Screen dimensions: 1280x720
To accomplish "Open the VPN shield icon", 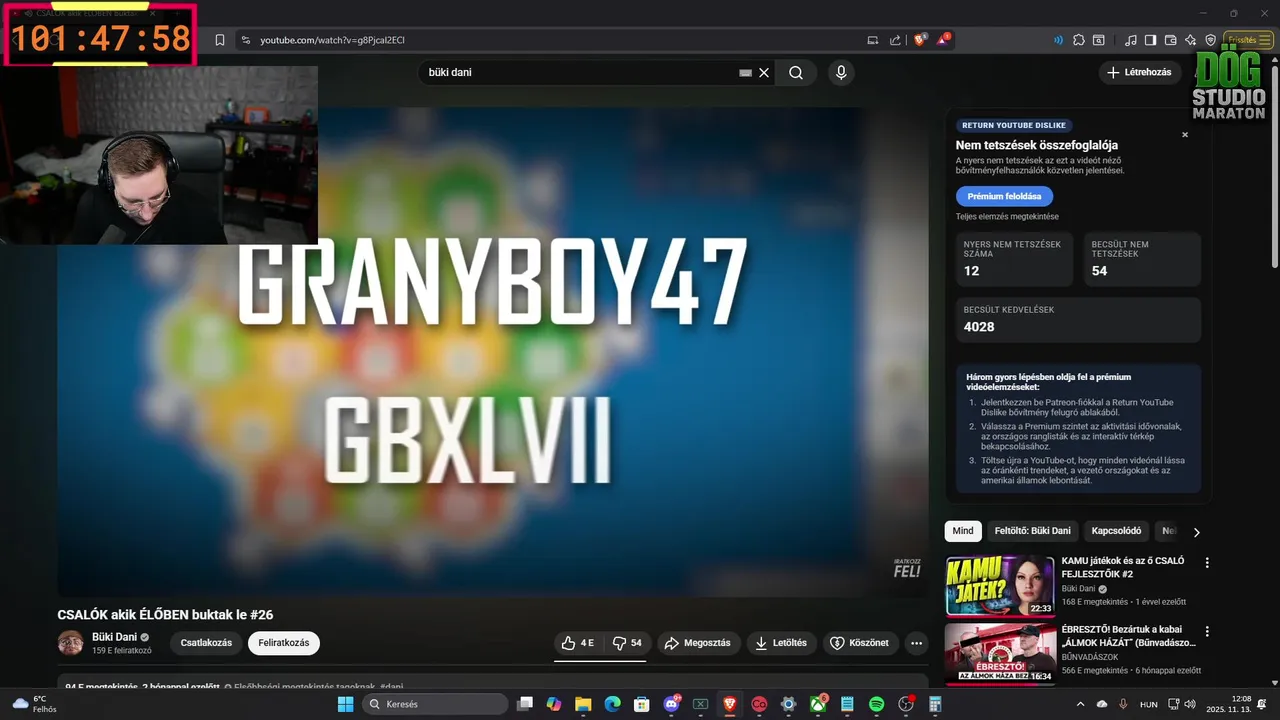I will click(1210, 40).
